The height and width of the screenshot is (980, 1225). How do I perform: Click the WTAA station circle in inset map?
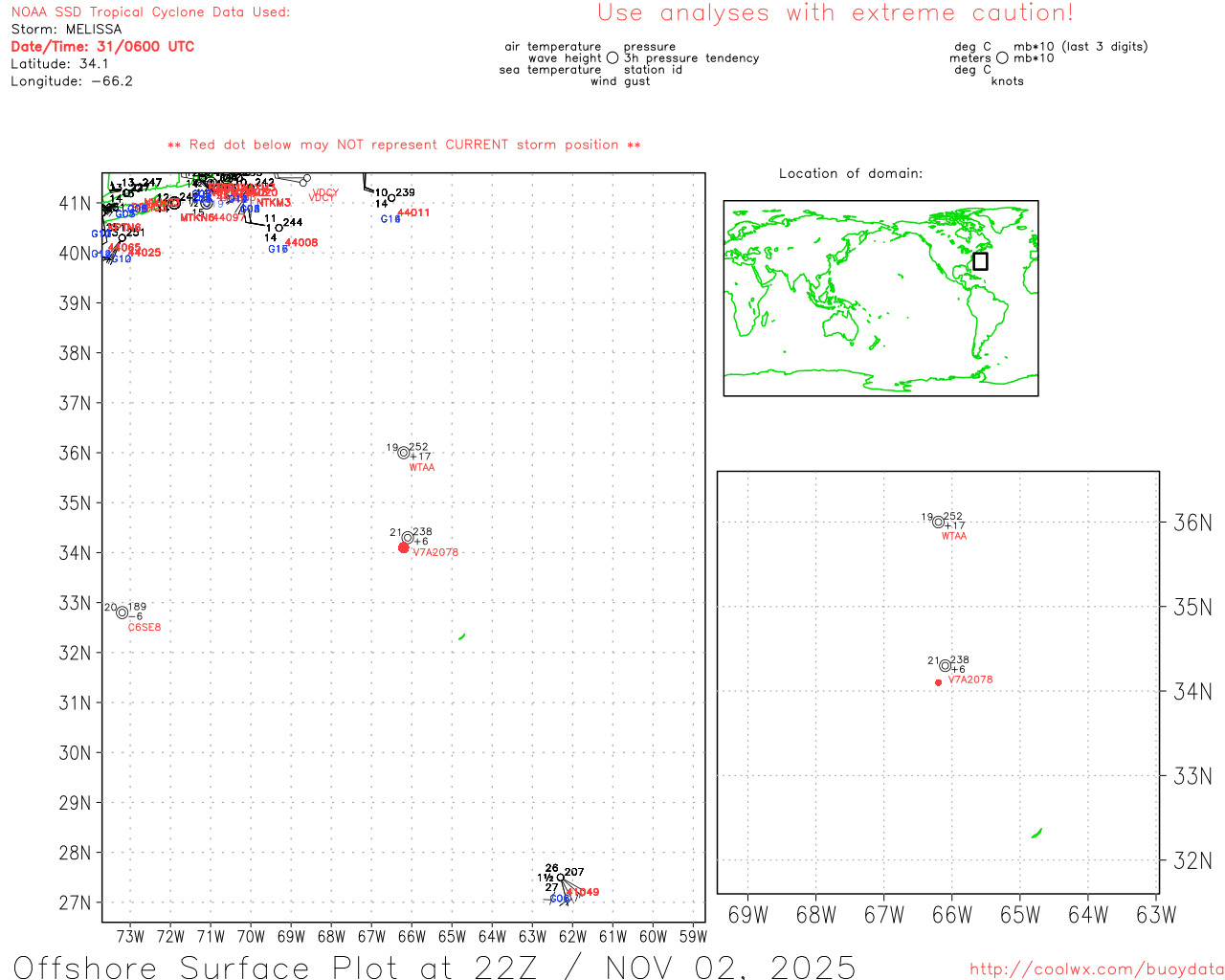[939, 523]
